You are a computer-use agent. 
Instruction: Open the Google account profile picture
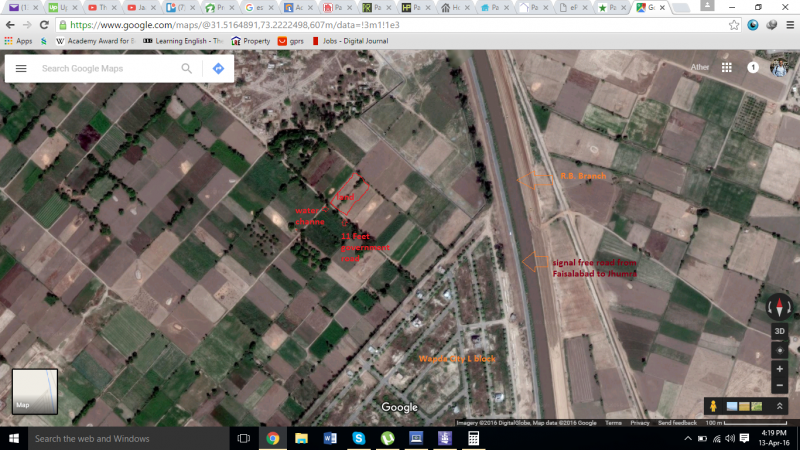pyautogui.click(x=779, y=67)
